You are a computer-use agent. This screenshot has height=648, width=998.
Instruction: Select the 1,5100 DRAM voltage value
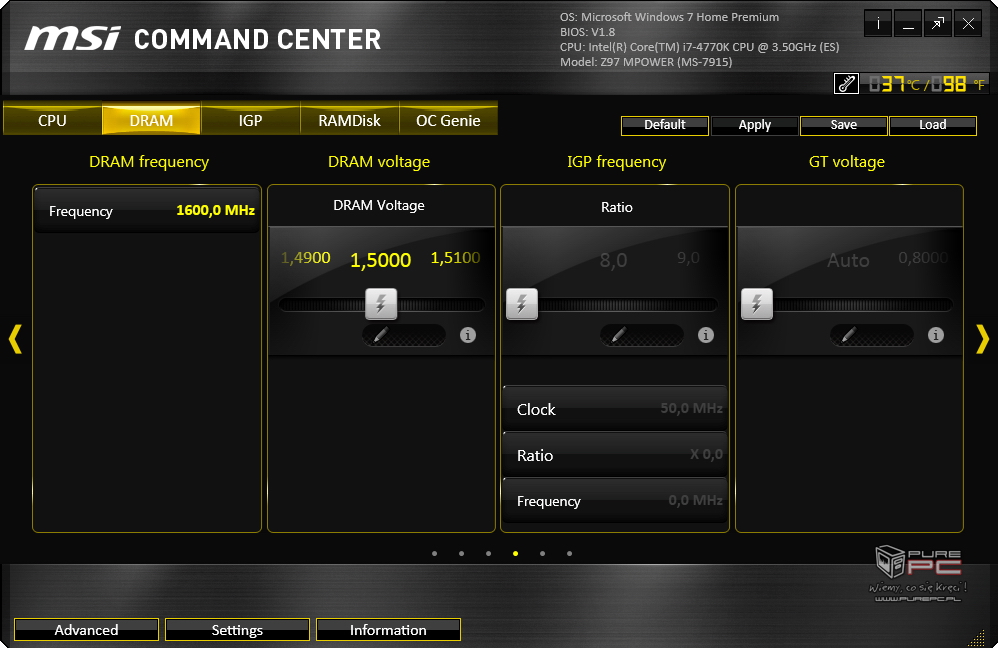click(x=456, y=258)
